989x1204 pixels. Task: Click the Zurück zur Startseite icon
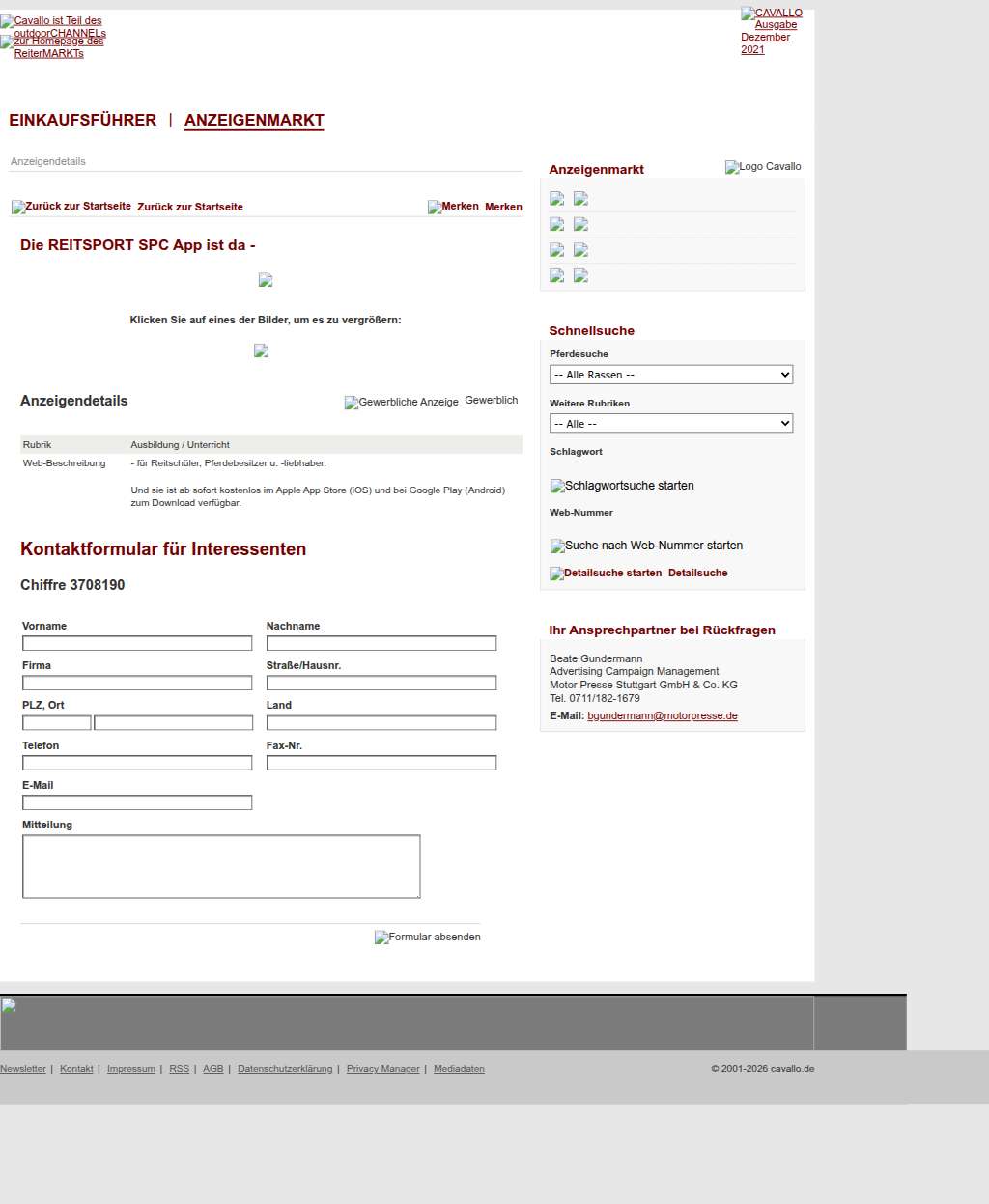coord(71,207)
